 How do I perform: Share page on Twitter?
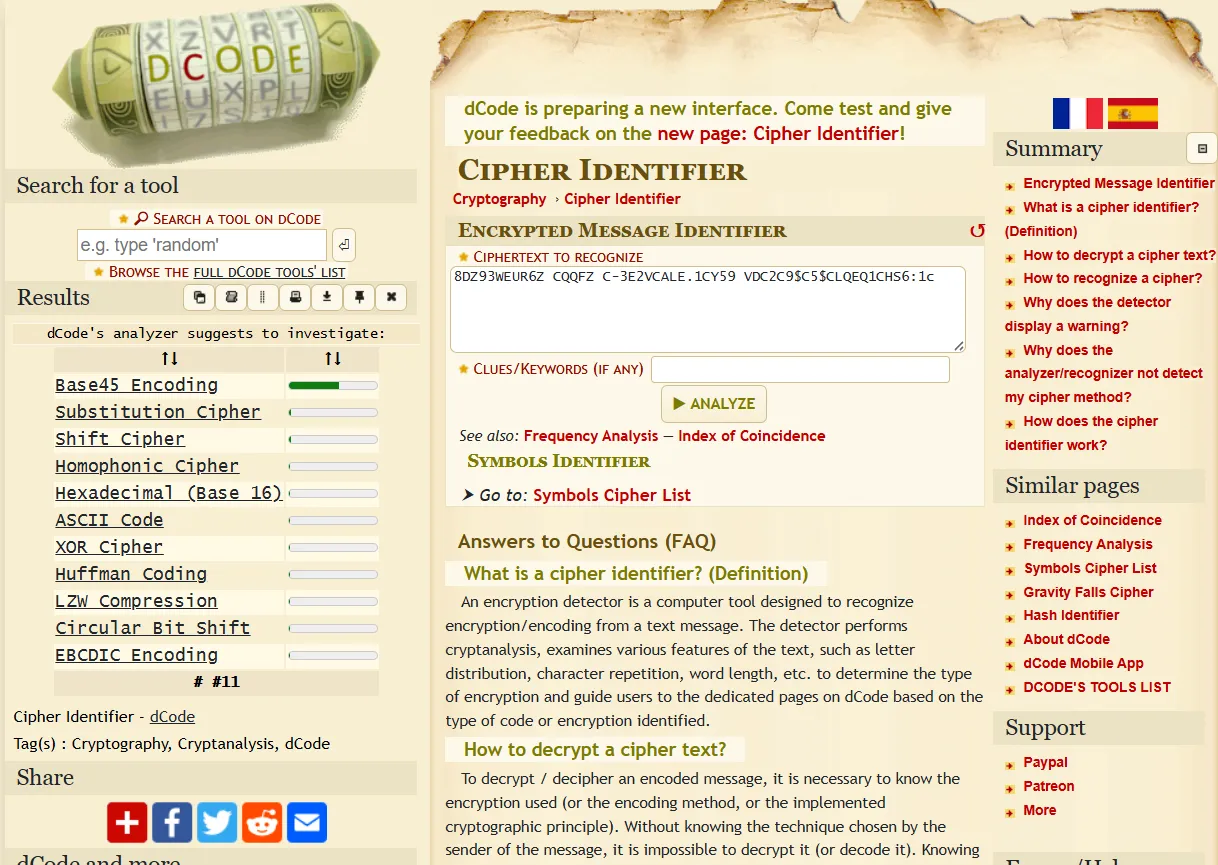click(217, 822)
